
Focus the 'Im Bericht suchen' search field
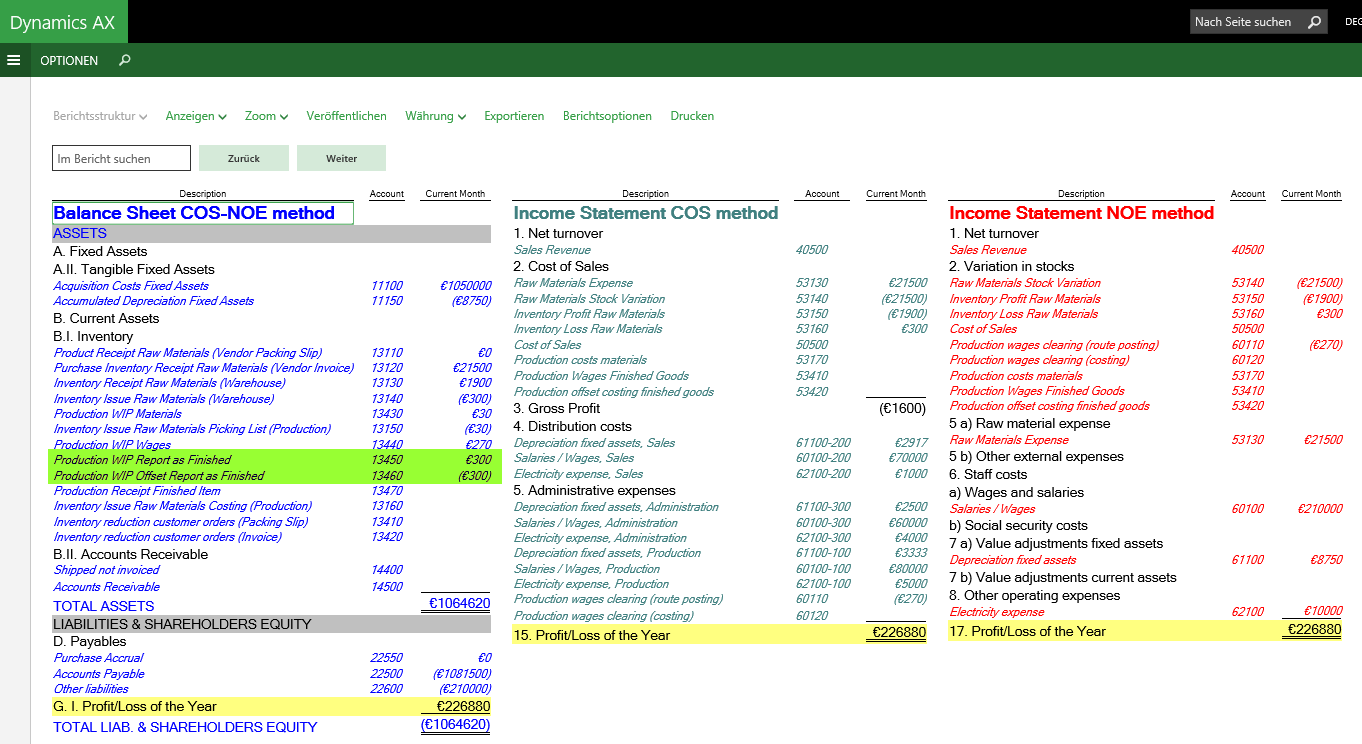tap(121, 158)
